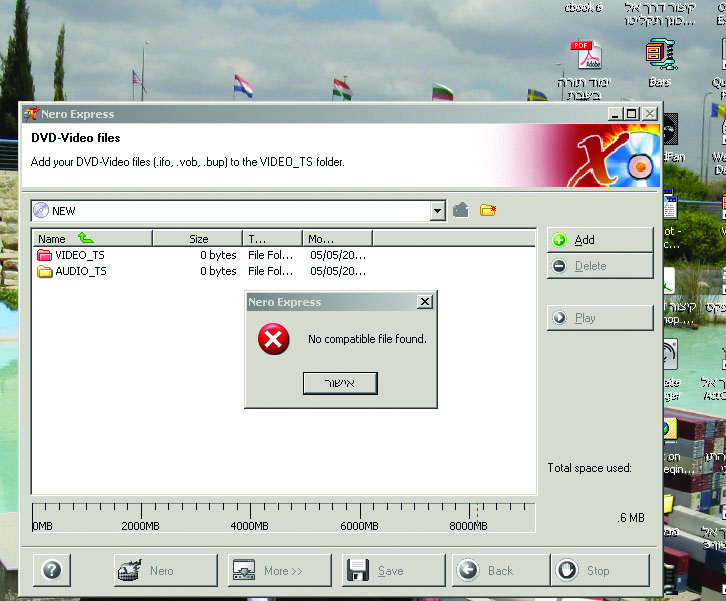Viewport: 726px width, 601px height.
Task: Click the Save button
Action: tap(394, 570)
